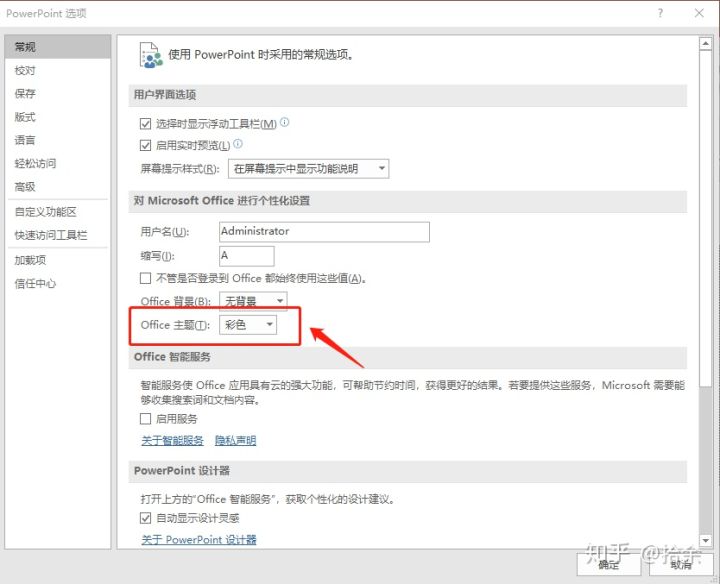Viewport: 720px width, 584px height.
Task: Click info icon next to 选择时显示浮动工具栏
Action: pos(285,122)
